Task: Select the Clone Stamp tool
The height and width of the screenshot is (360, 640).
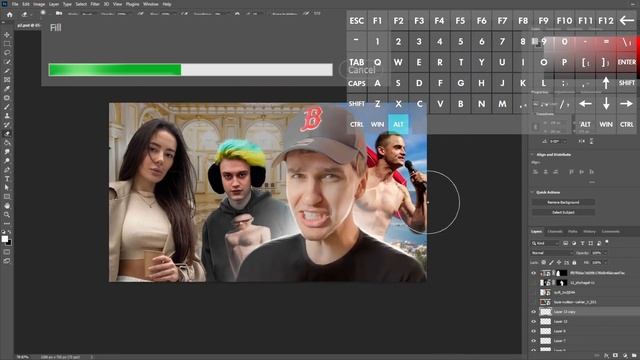Action: [7, 116]
